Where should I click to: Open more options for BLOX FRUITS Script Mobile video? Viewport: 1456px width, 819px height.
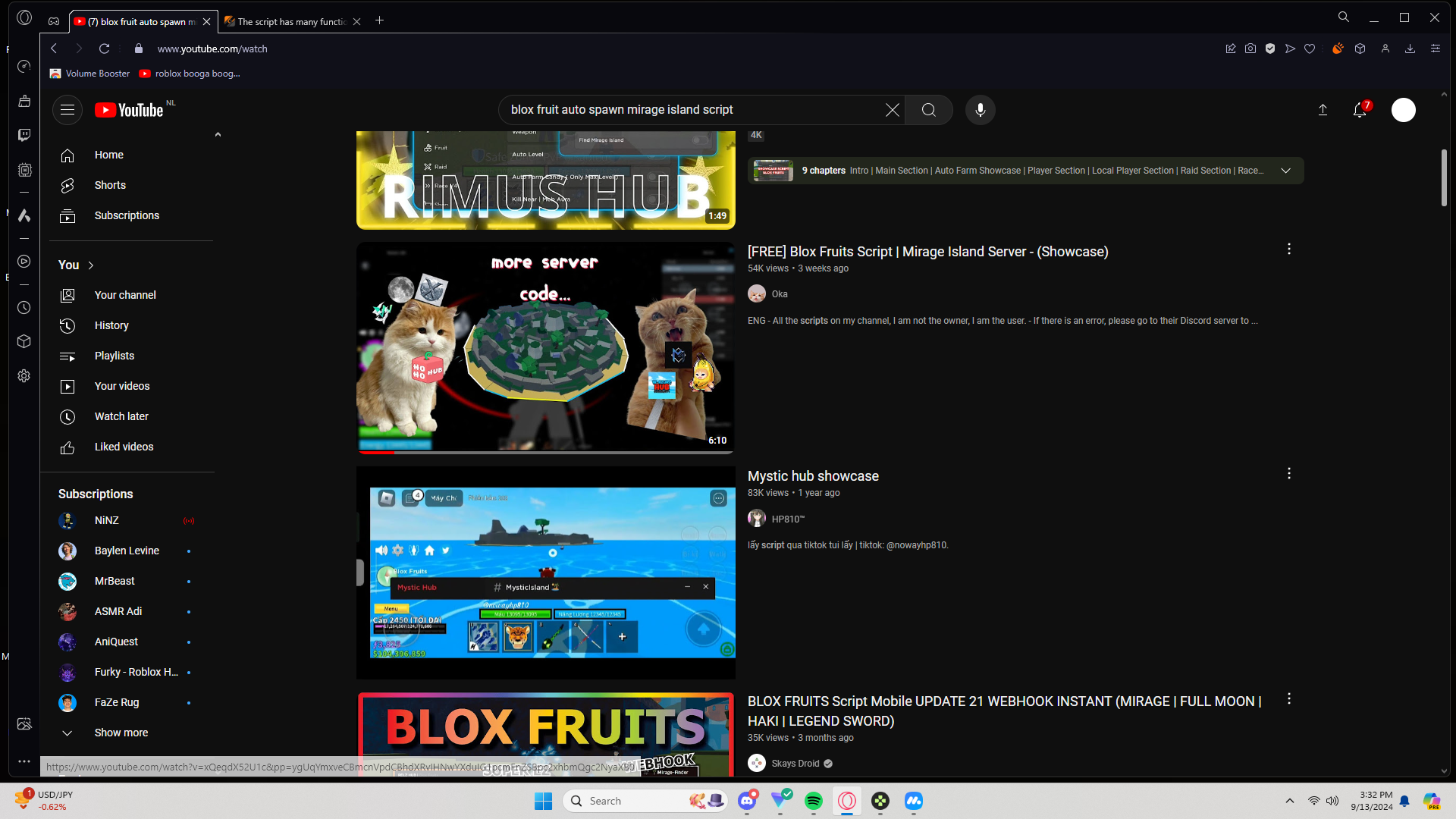click(1289, 699)
